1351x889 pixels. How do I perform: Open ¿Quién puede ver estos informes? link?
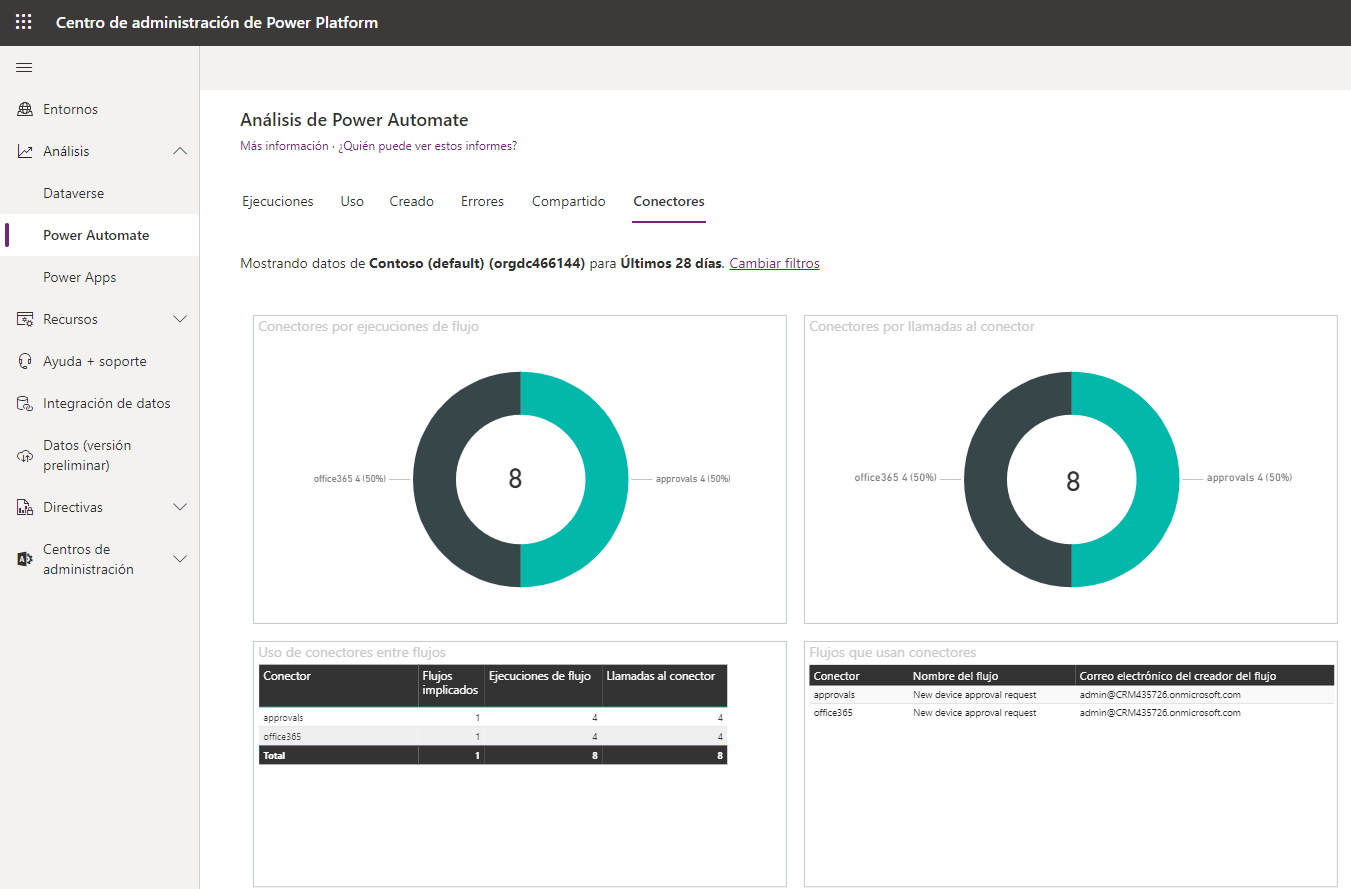427,146
